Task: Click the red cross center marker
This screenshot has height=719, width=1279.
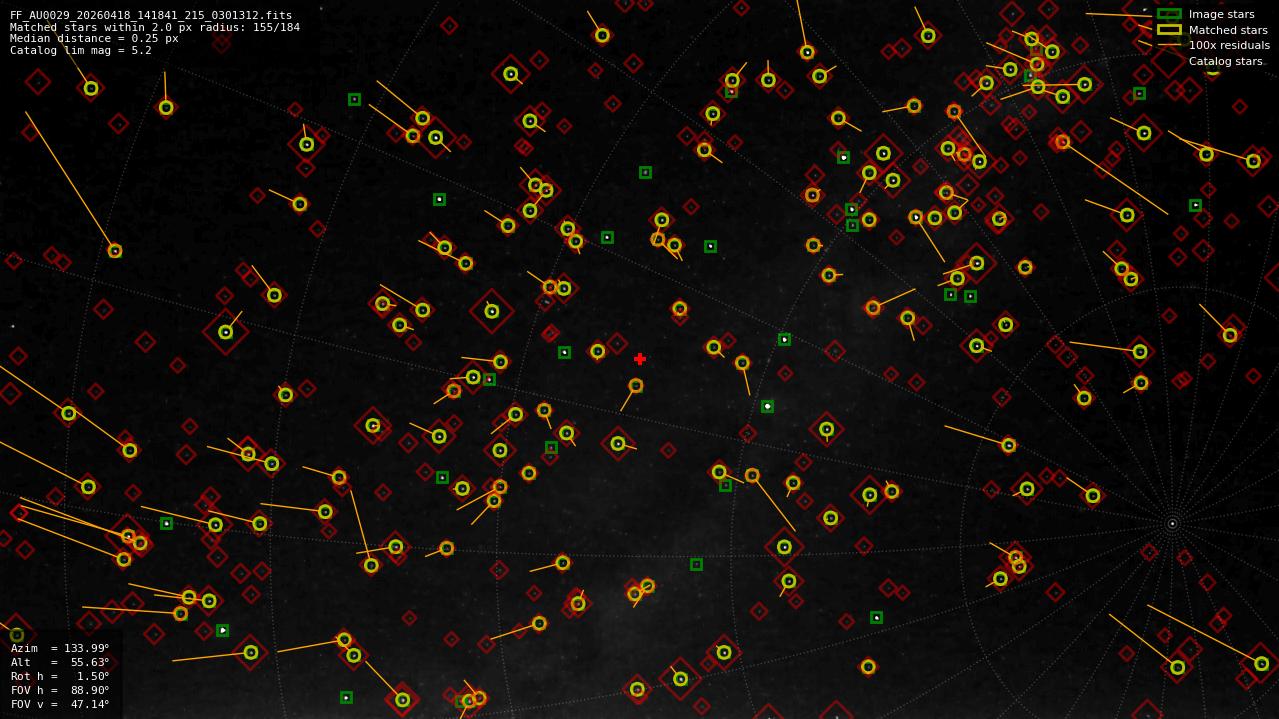Action: [x=640, y=359]
